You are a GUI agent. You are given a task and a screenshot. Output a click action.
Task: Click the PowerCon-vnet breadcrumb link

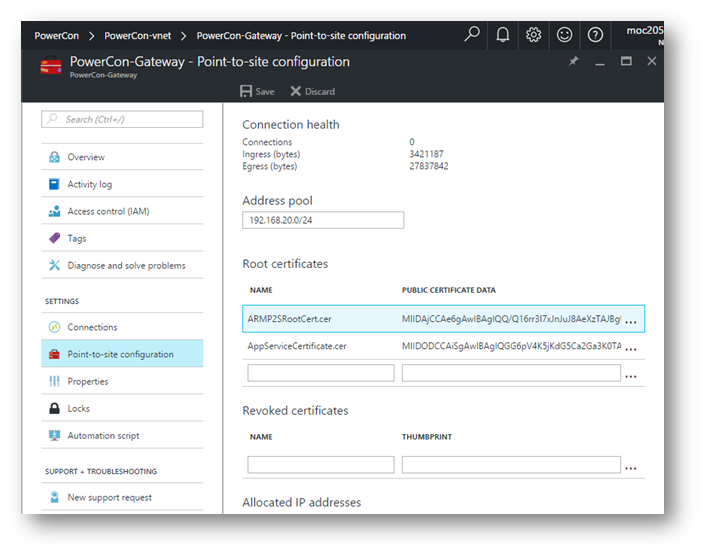point(138,36)
